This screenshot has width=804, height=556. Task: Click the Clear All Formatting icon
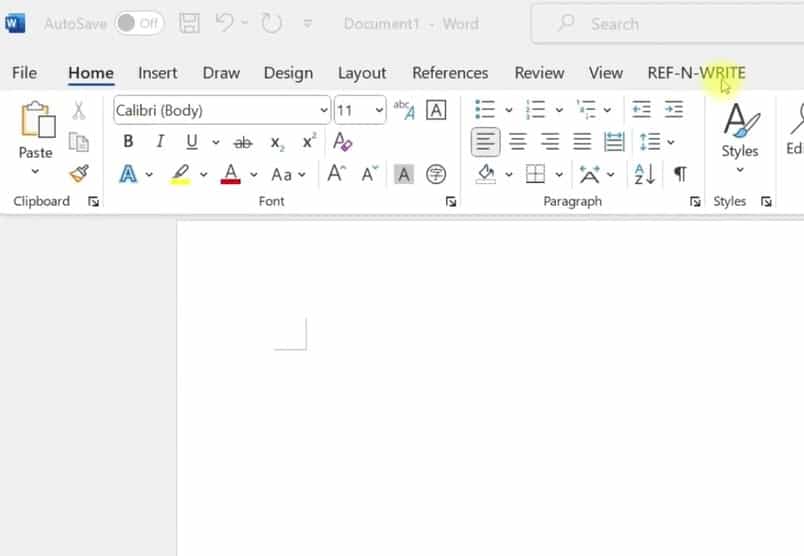click(343, 142)
